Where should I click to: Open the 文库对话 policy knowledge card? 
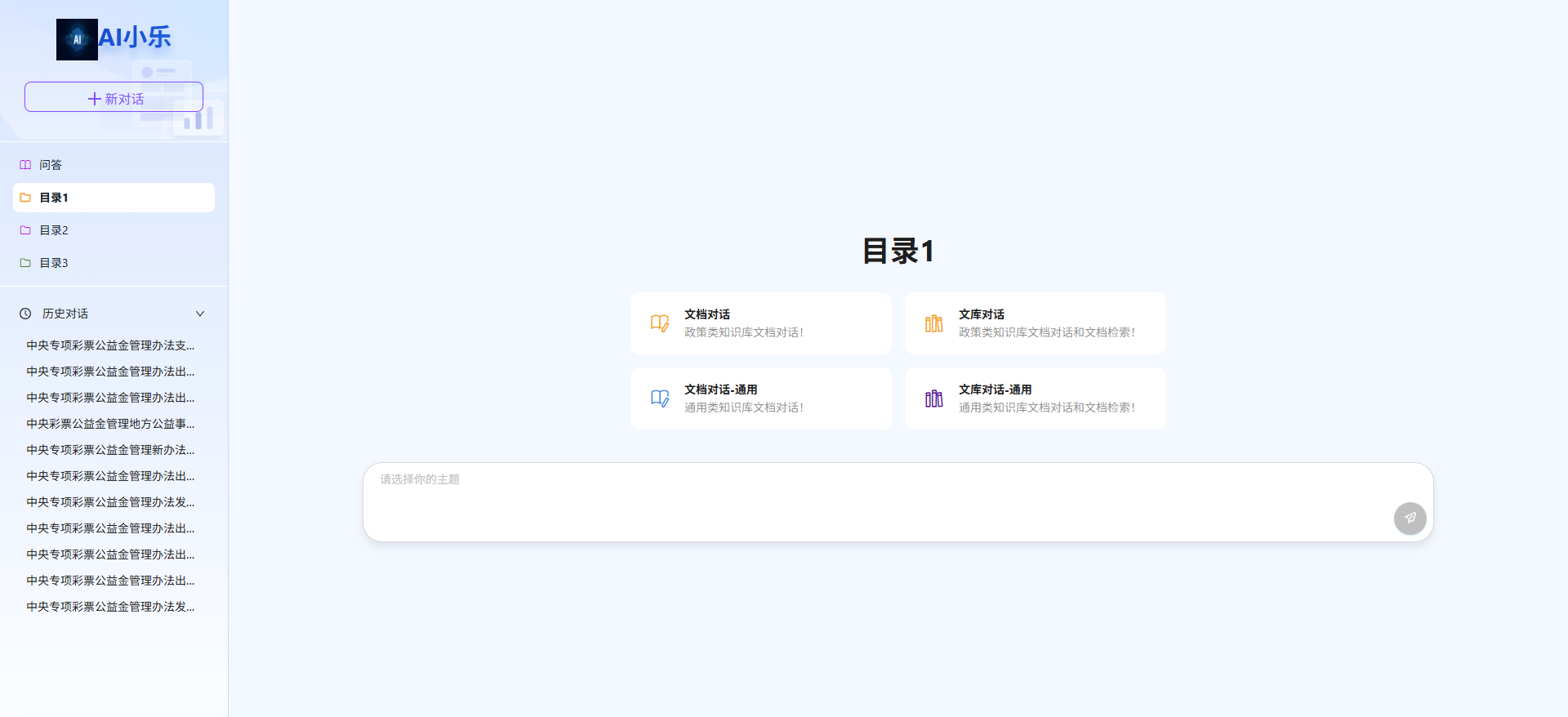(x=1035, y=323)
